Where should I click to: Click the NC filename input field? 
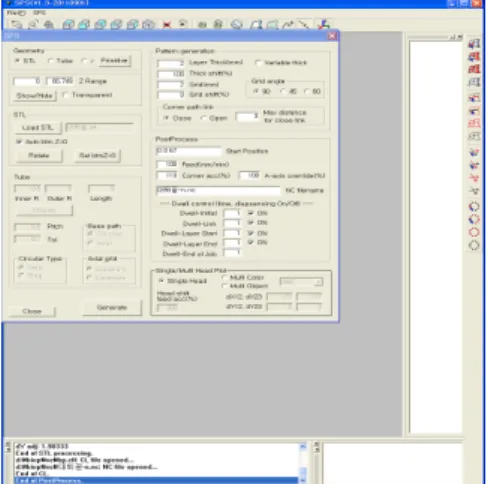pos(218,190)
